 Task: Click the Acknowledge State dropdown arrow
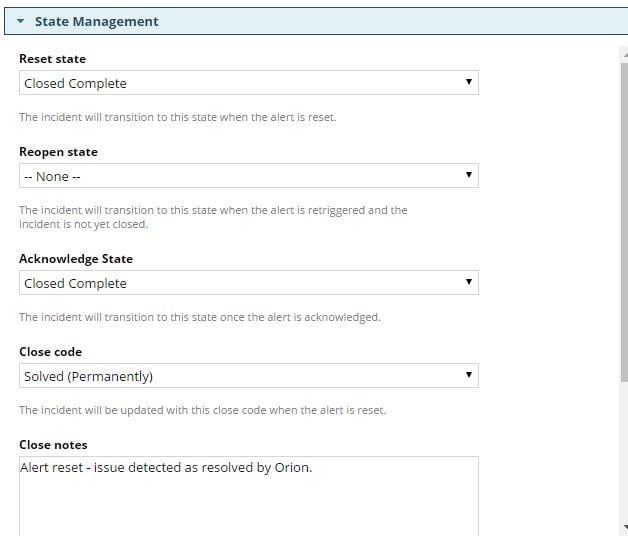point(468,282)
